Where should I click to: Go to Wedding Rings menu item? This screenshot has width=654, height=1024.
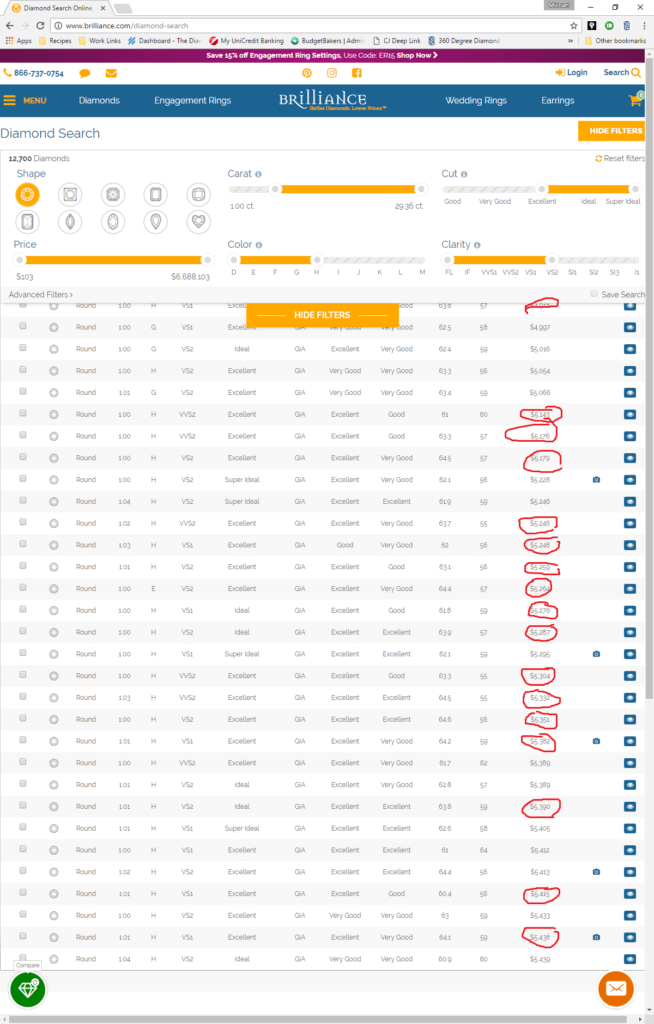point(476,101)
